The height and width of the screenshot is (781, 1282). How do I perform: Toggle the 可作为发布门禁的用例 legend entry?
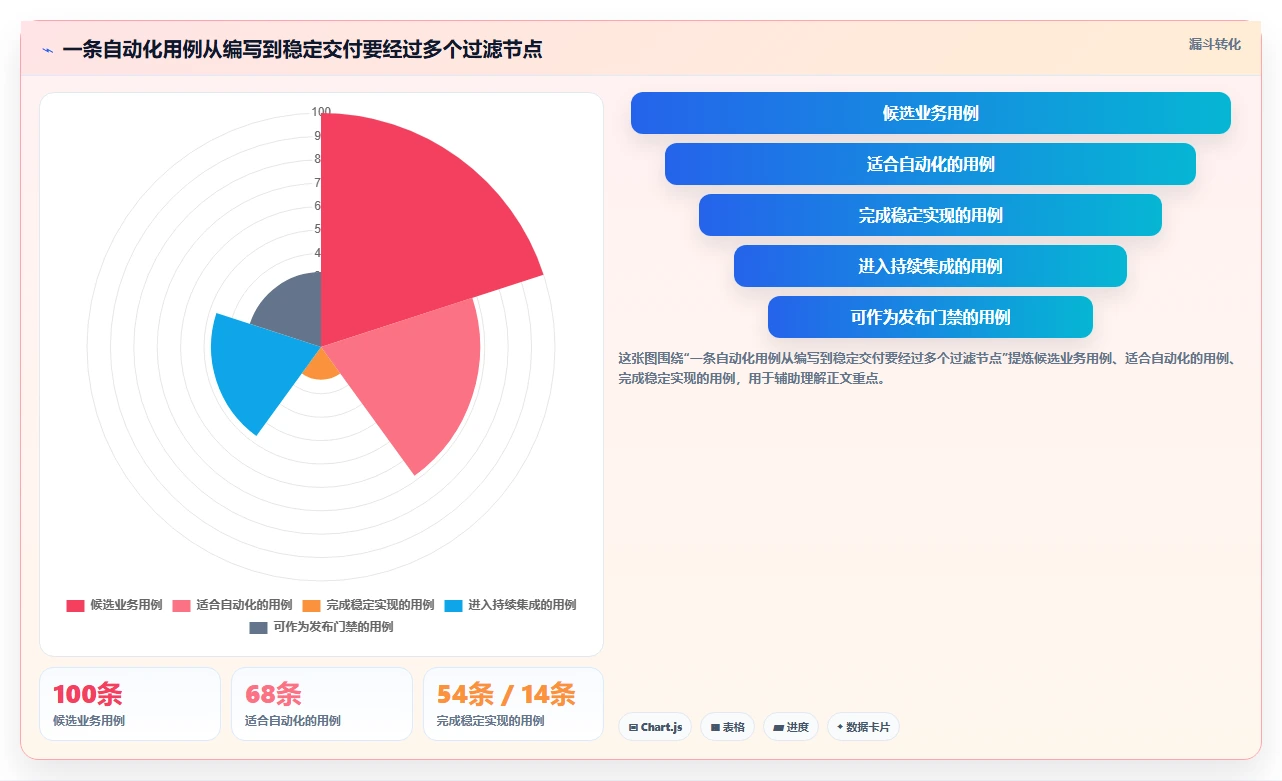[321, 627]
